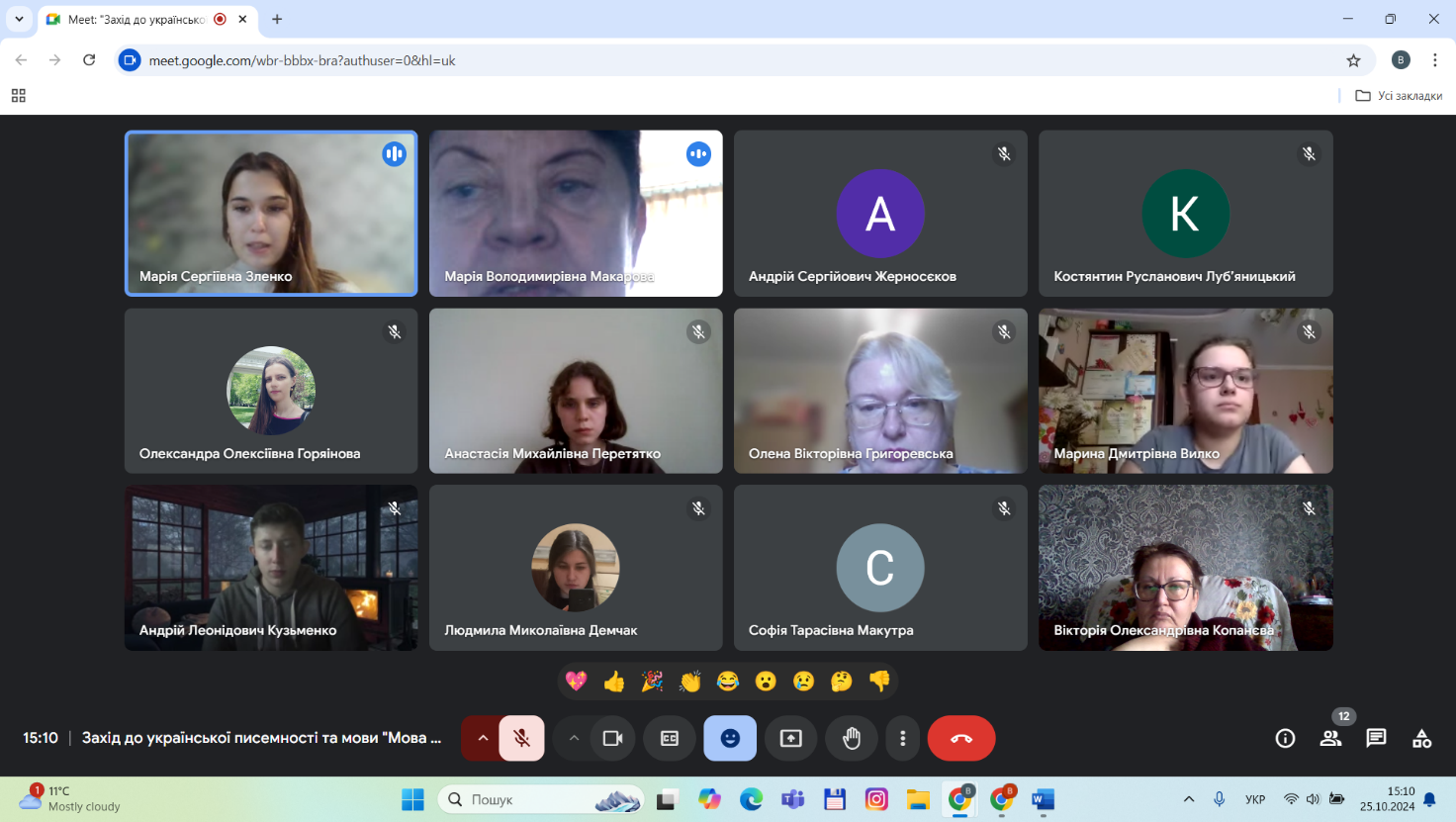Unmute the microphone

tap(521, 738)
